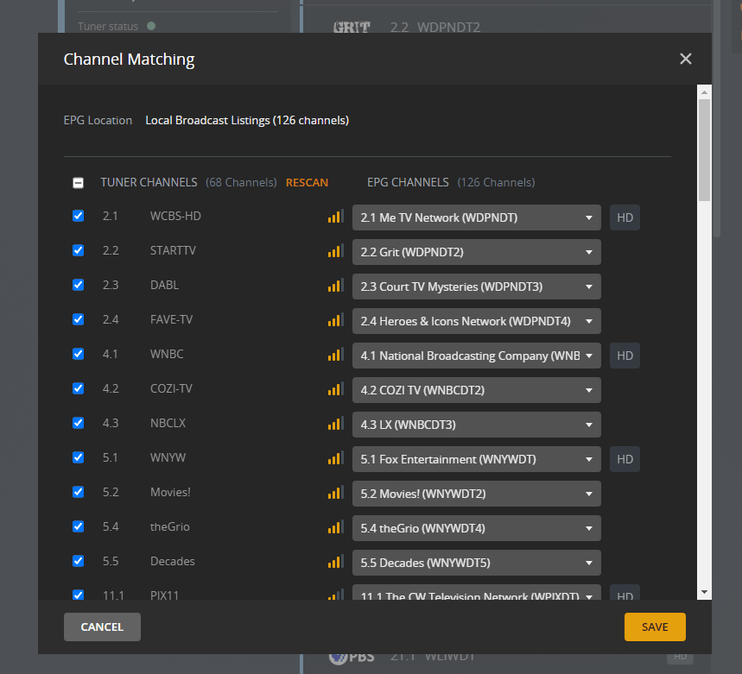
Task: Close the Channel Matching dialog
Action: point(685,59)
